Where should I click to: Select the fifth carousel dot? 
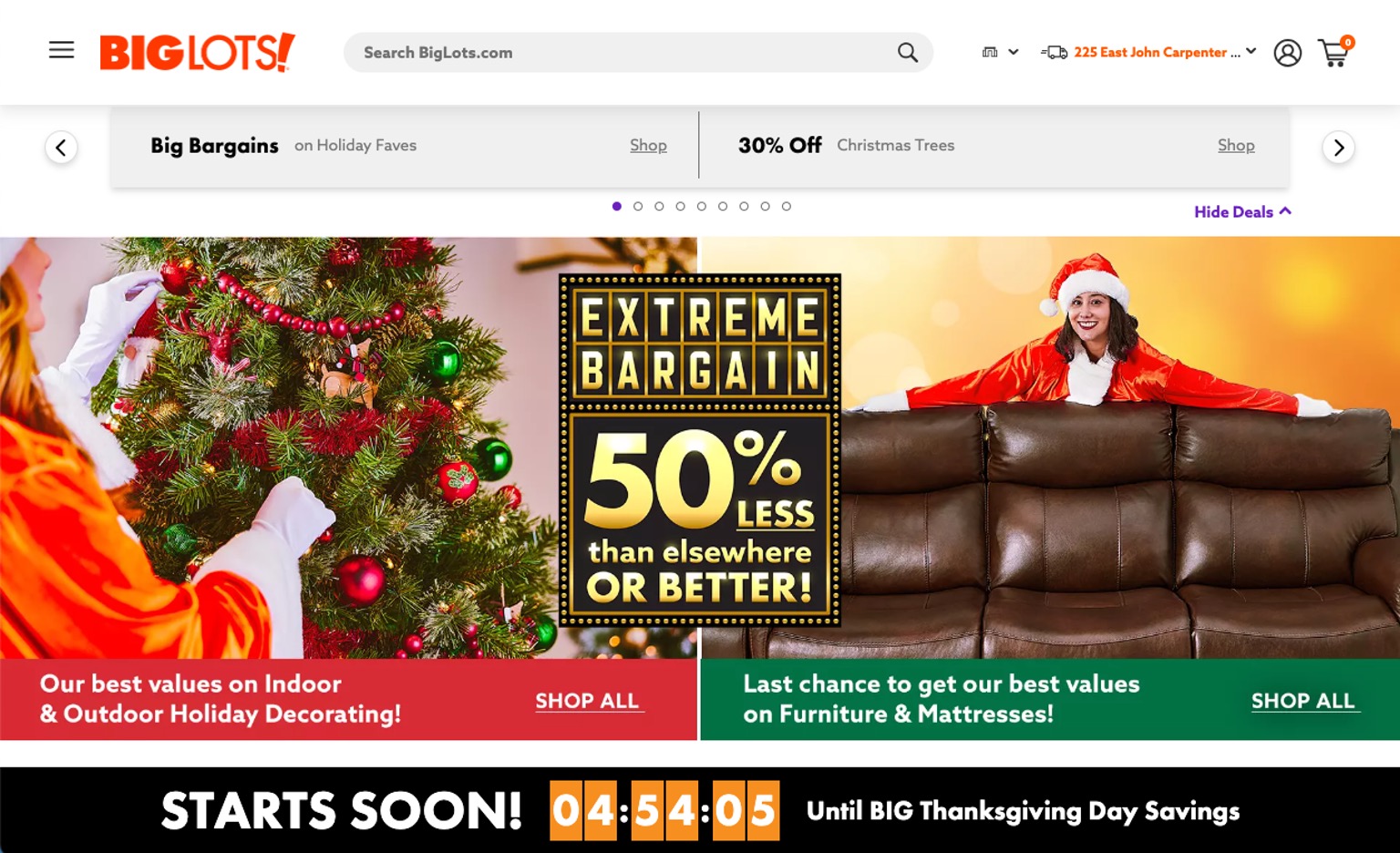point(702,207)
